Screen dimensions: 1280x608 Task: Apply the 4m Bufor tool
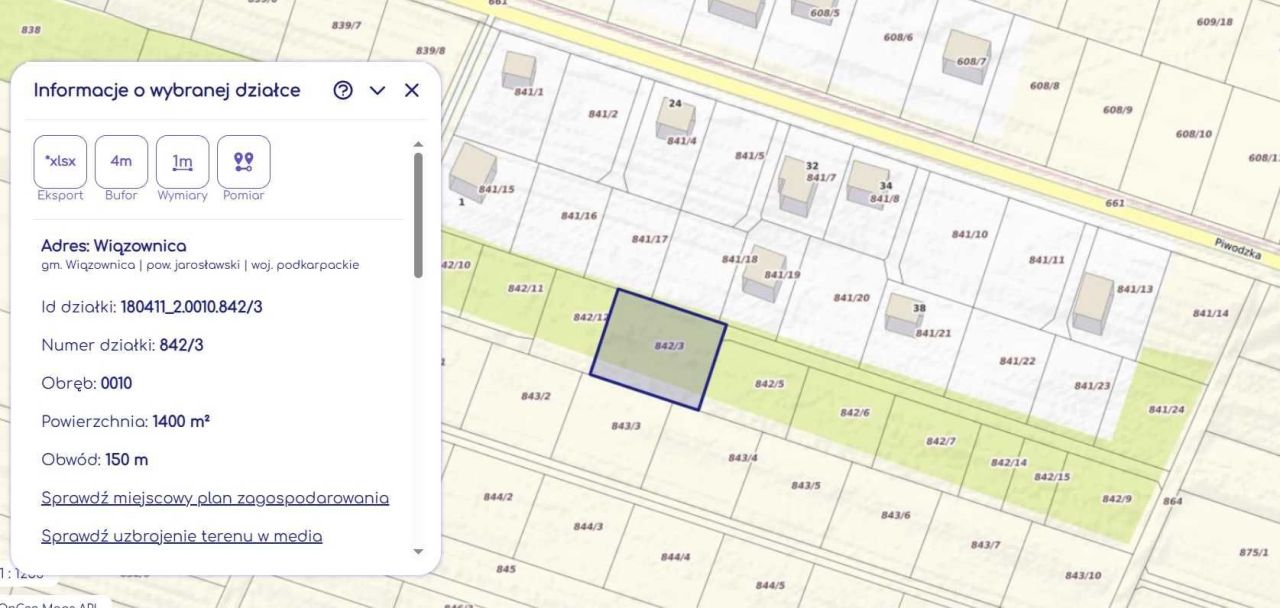click(x=121, y=161)
